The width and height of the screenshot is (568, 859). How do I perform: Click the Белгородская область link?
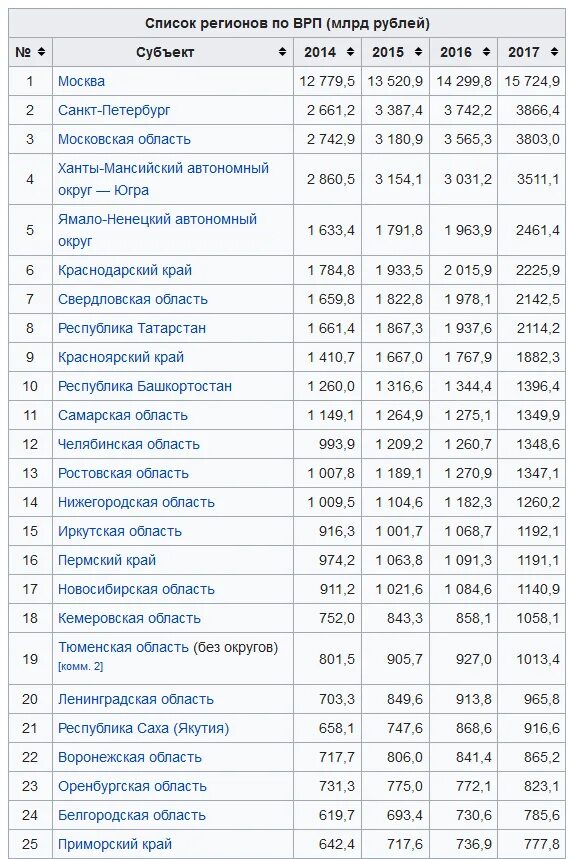[132, 815]
